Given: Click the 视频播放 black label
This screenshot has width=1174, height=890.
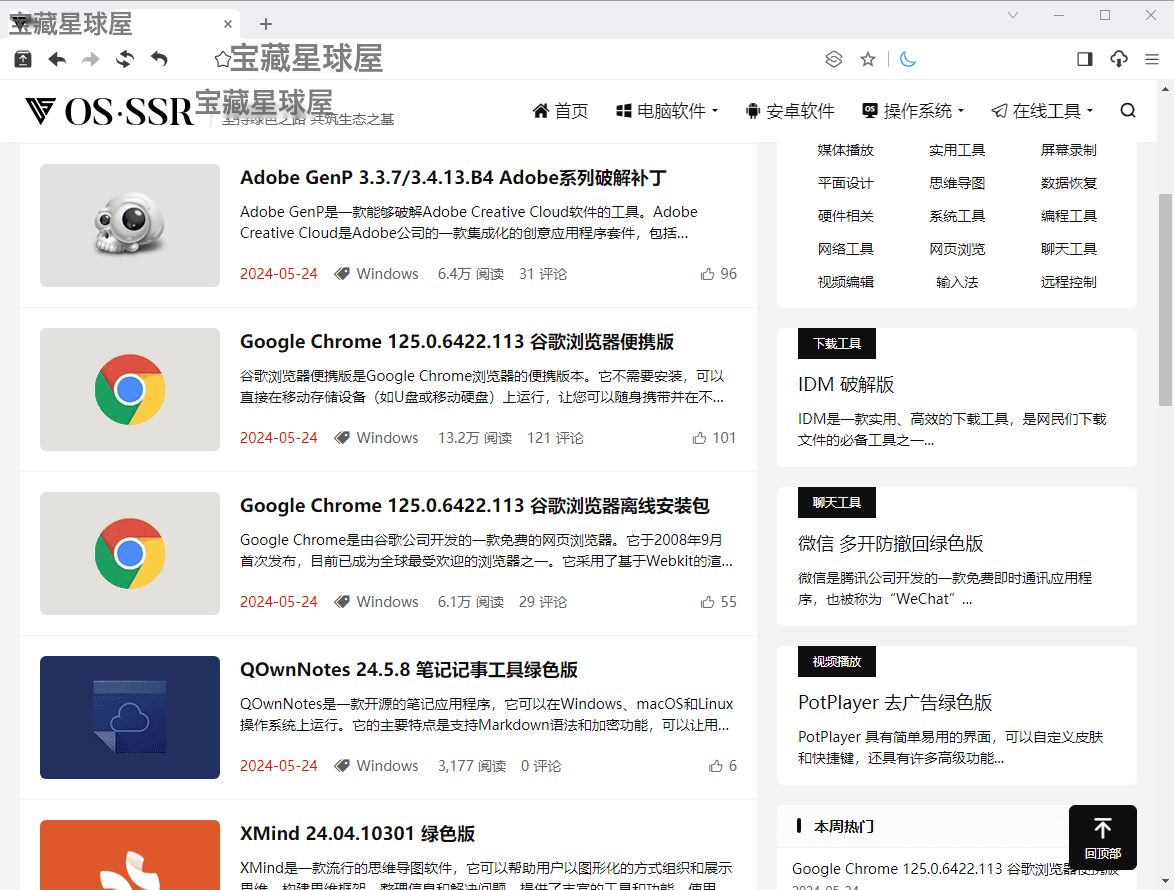Looking at the screenshot, I should [x=836, y=662].
